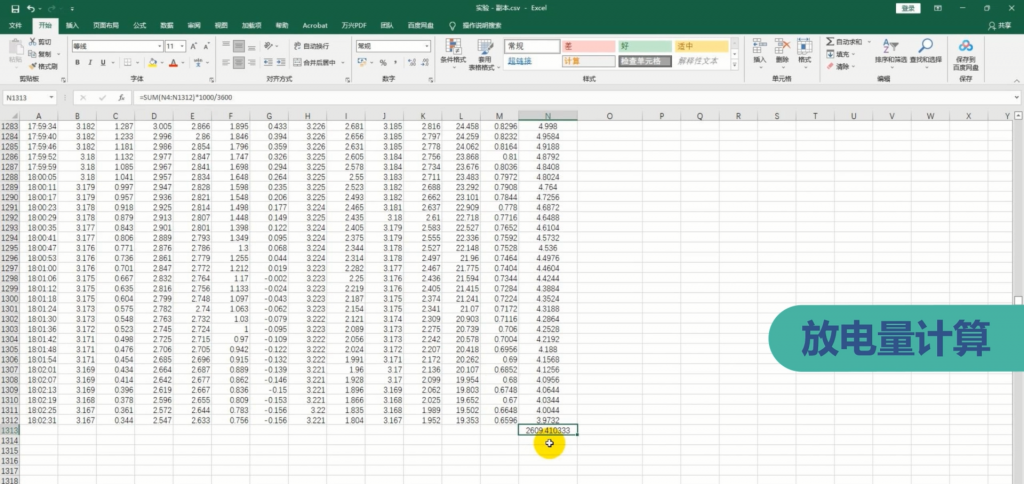Screen dimensions: 1024x484
Task: Toggle Bold formatting
Action: coord(77,63)
